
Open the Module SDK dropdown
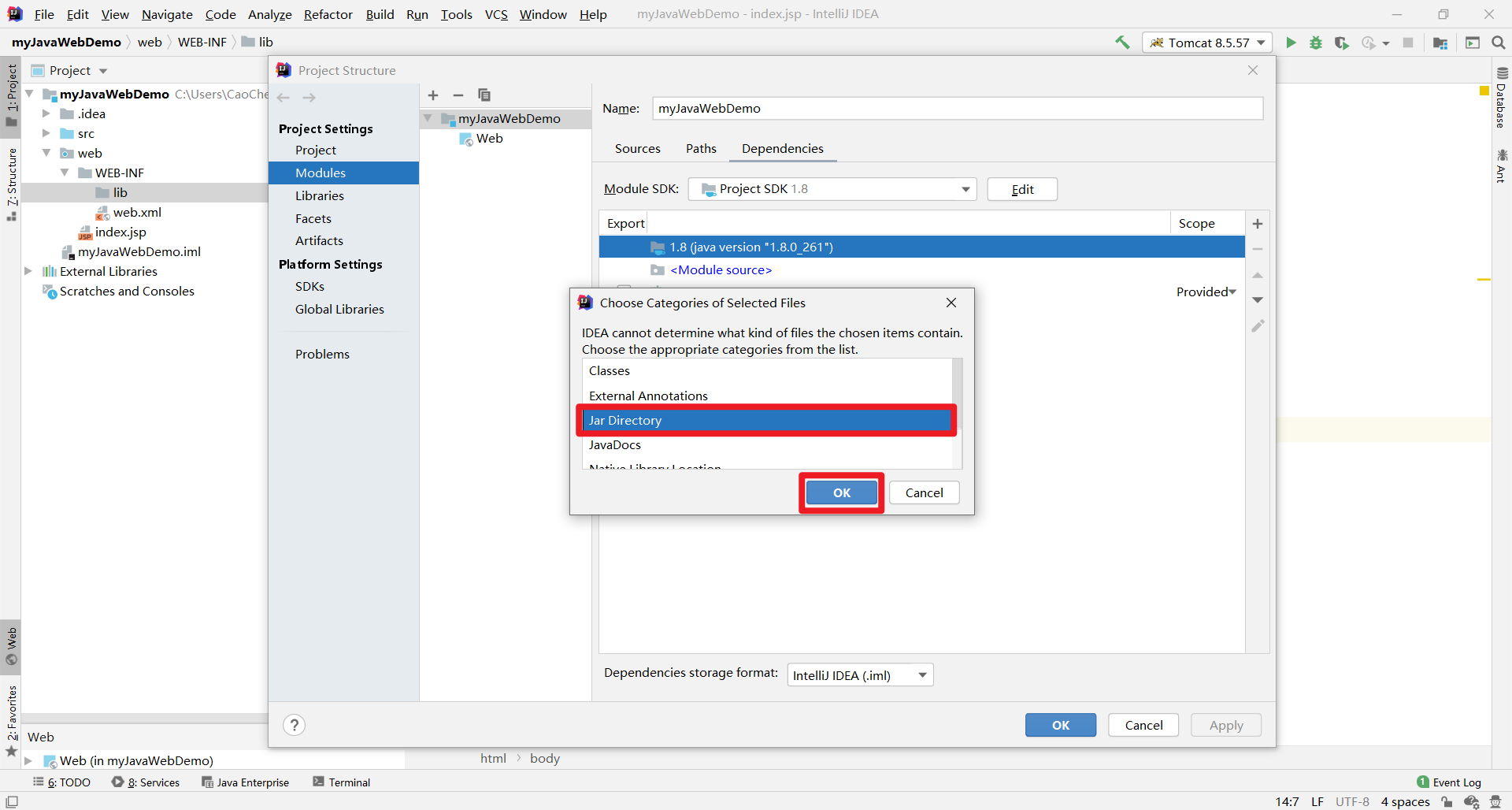tap(832, 189)
